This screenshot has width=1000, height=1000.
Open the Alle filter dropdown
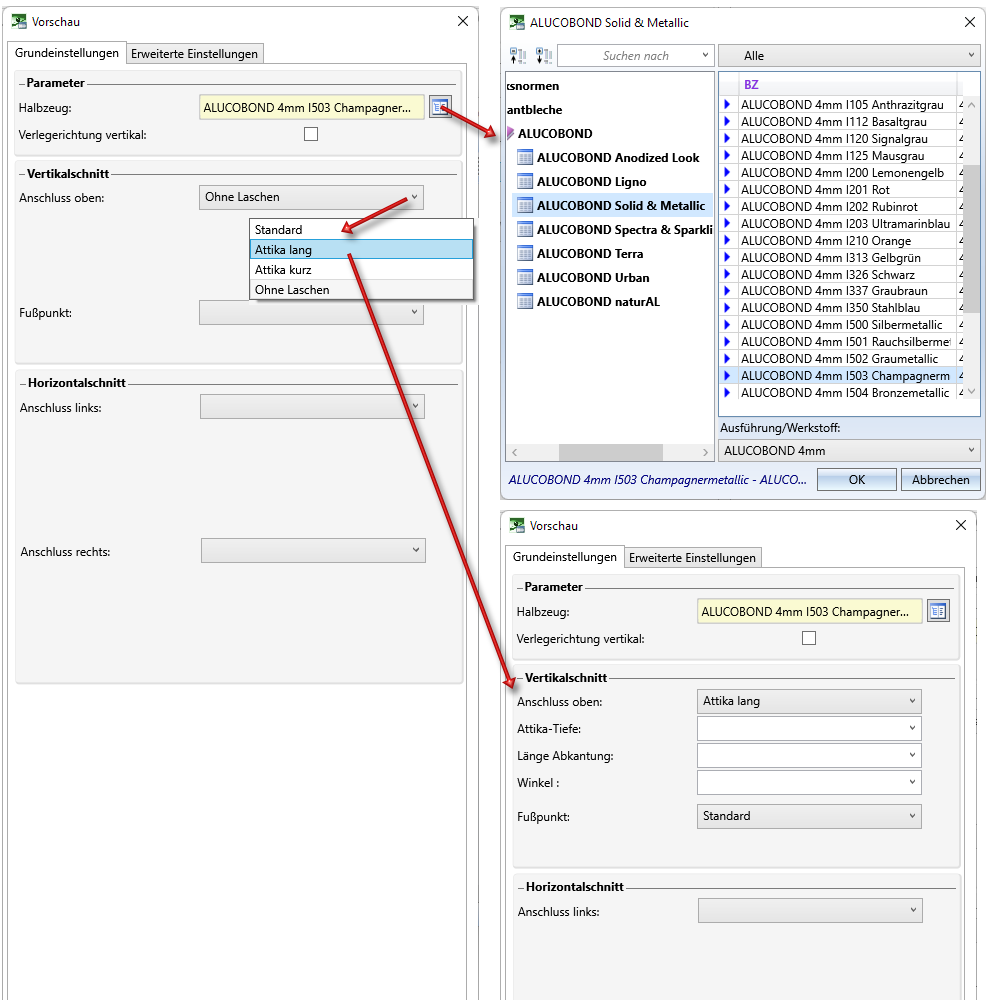[849, 55]
